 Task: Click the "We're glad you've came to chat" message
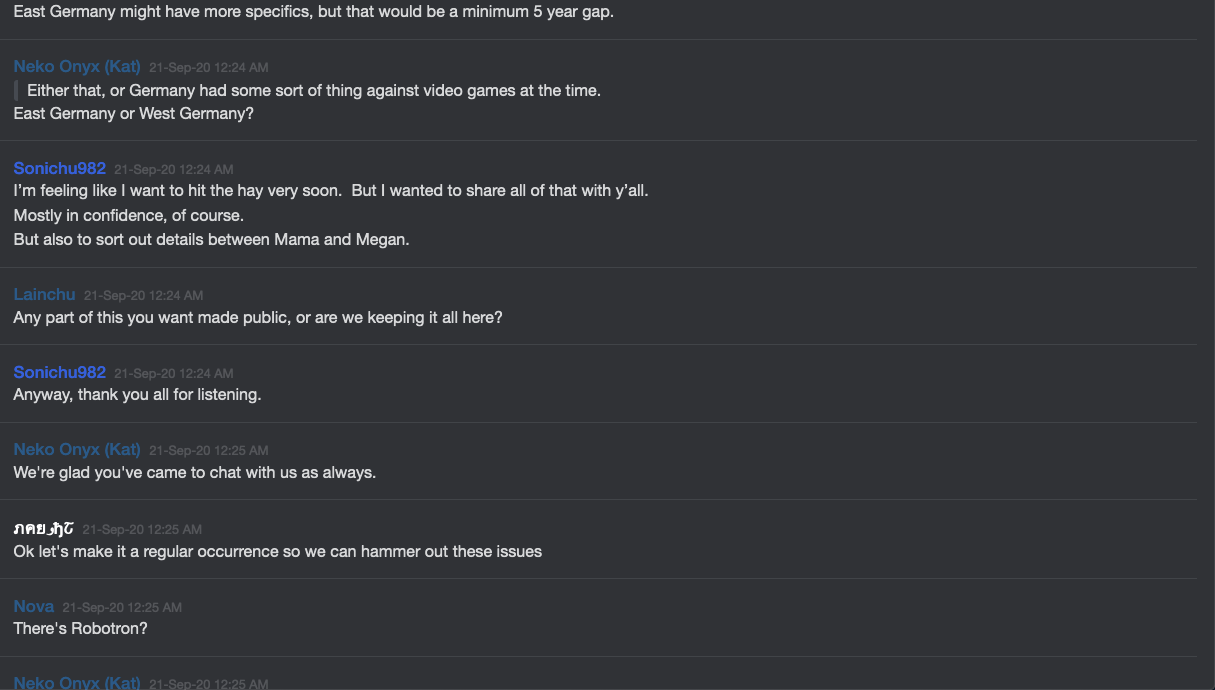194,473
